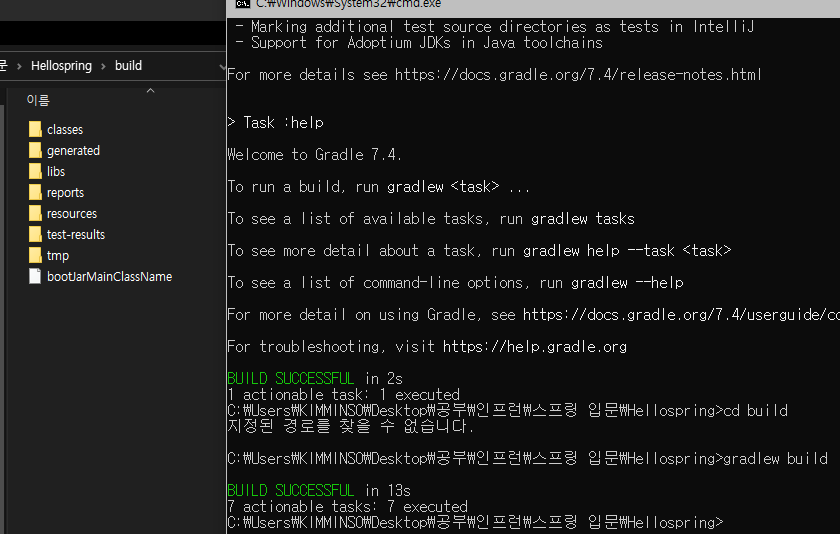This screenshot has width=840, height=534.
Task: Click the libs folder icon
Action: pos(35,171)
